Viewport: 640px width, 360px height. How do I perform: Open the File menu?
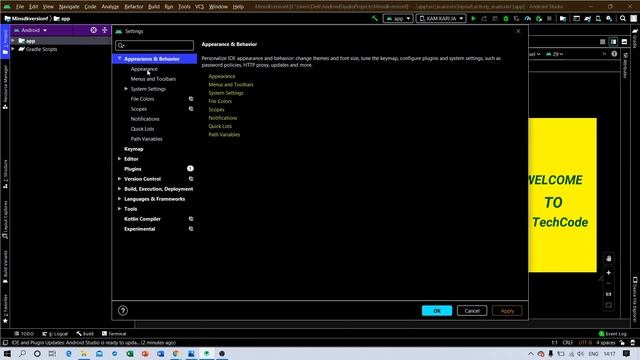[x=20, y=7]
